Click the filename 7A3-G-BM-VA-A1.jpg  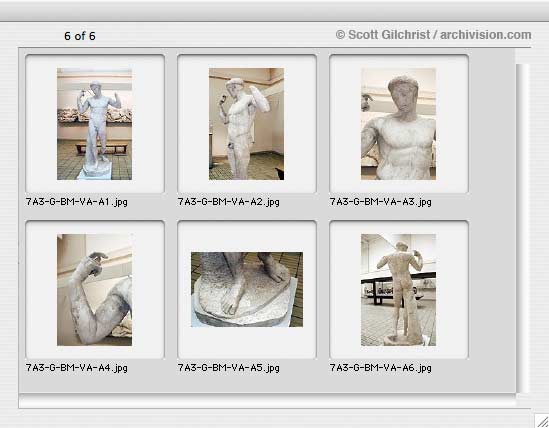(x=77, y=202)
